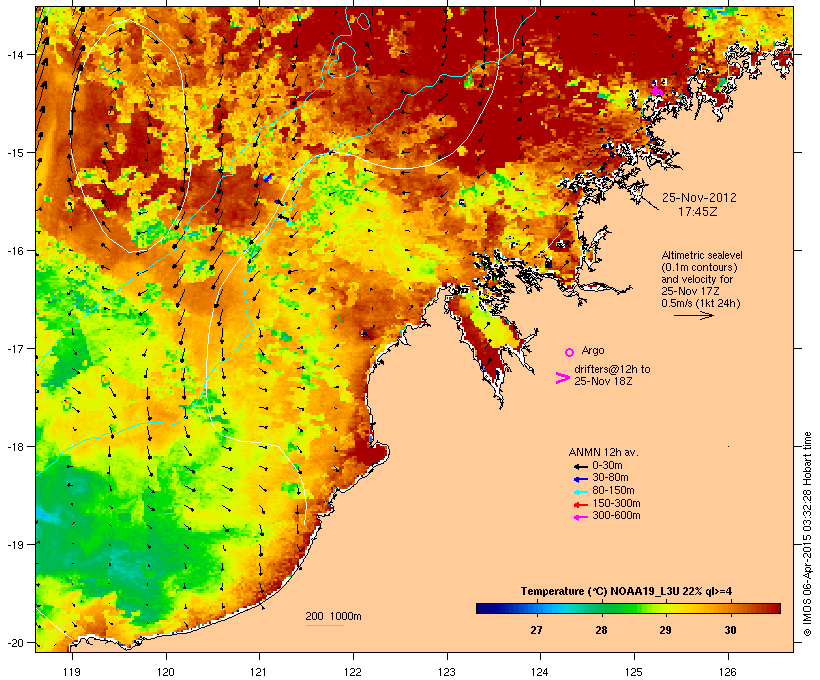Click the -19 latitude axis label
Viewport: 820px width, 680px height.
click(14, 545)
